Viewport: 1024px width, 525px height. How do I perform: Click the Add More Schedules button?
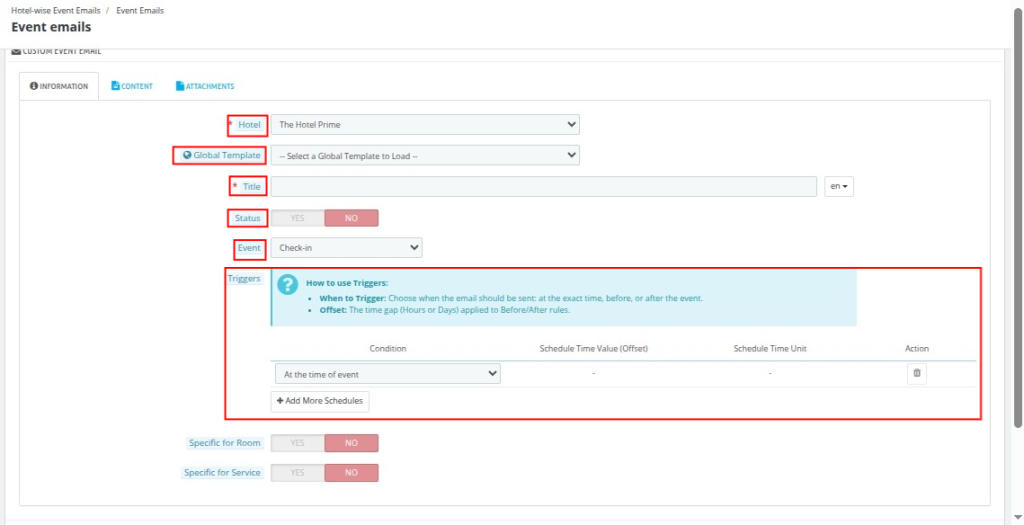point(320,401)
